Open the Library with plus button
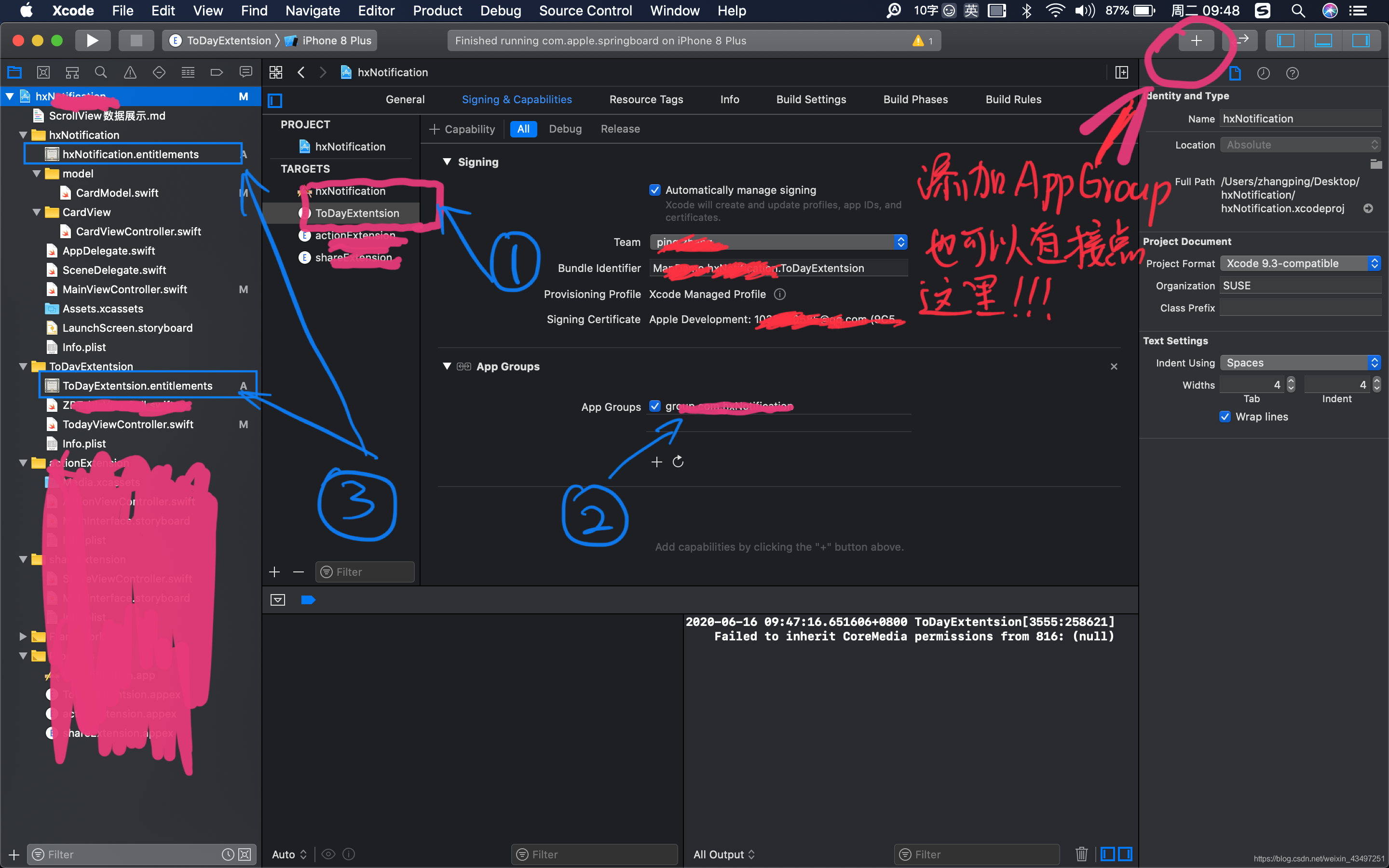Image resolution: width=1389 pixels, height=868 pixels. click(1196, 40)
